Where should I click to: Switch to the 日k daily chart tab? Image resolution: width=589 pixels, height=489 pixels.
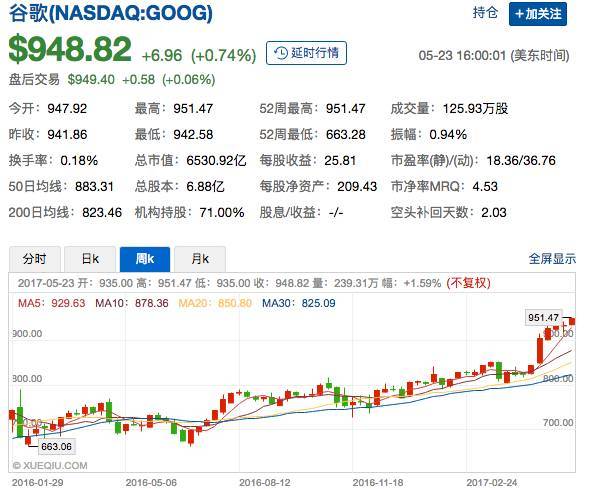click(90, 259)
